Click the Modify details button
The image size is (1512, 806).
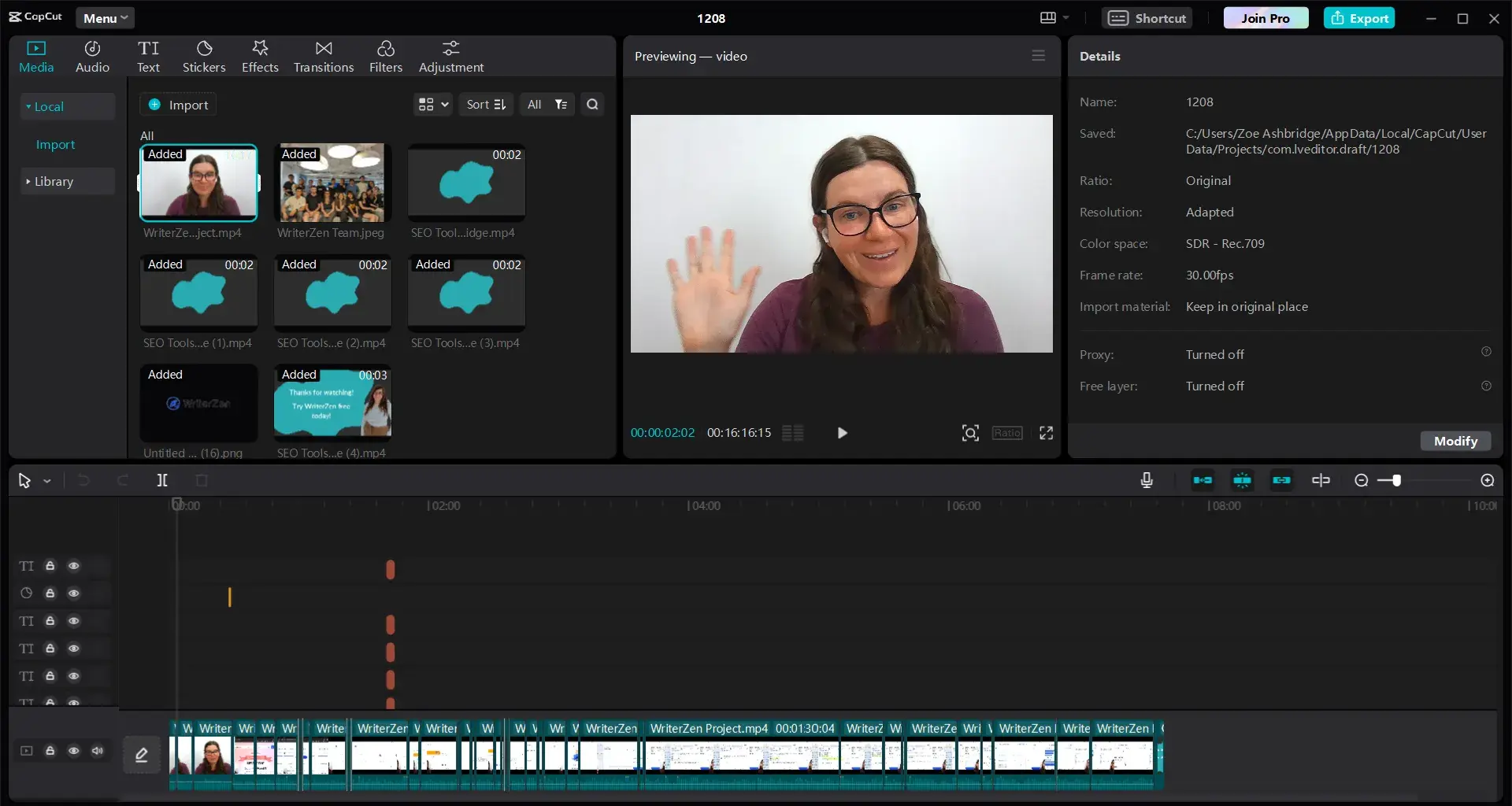click(x=1455, y=441)
